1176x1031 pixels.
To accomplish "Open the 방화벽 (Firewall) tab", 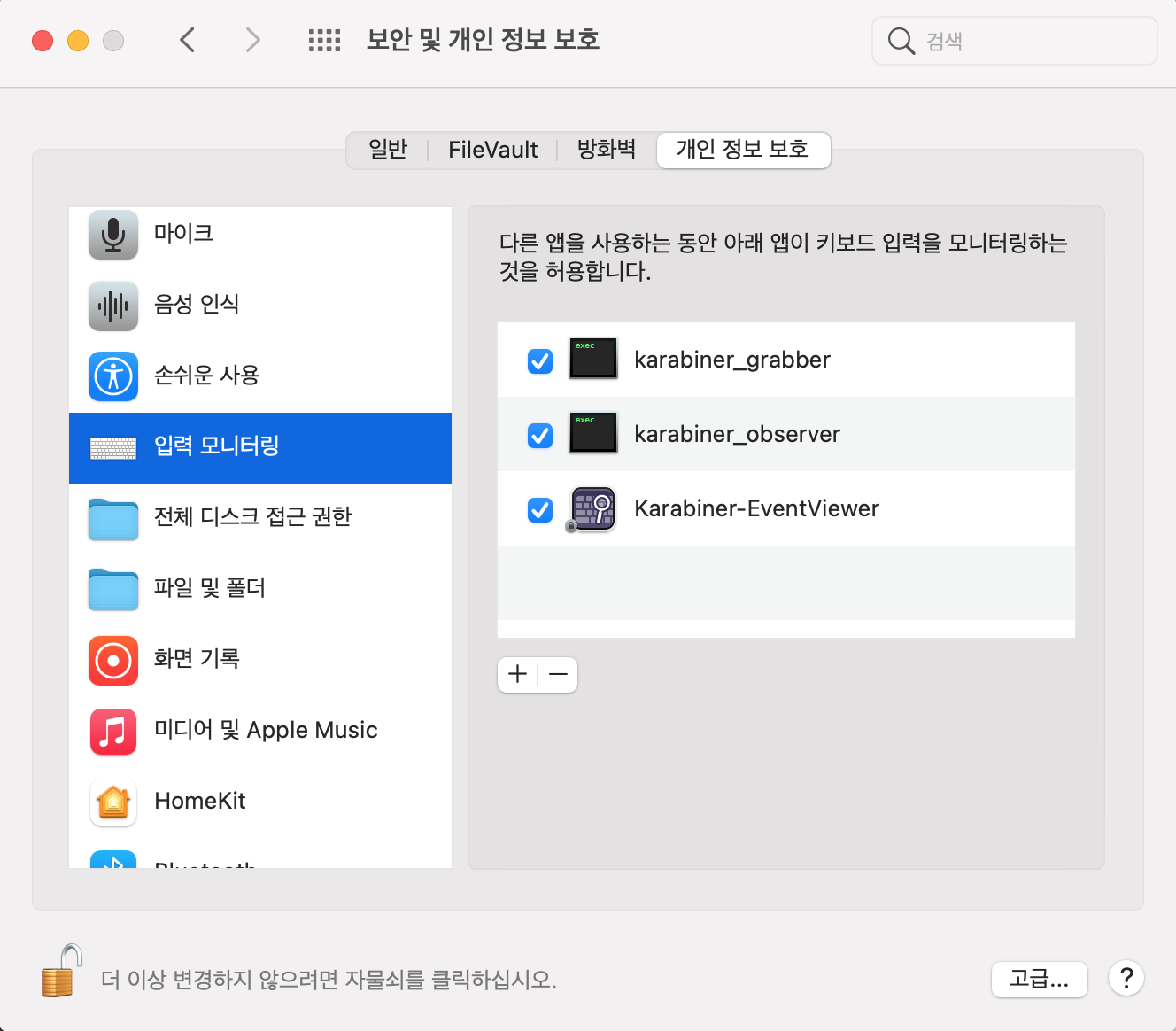I will 606,150.
